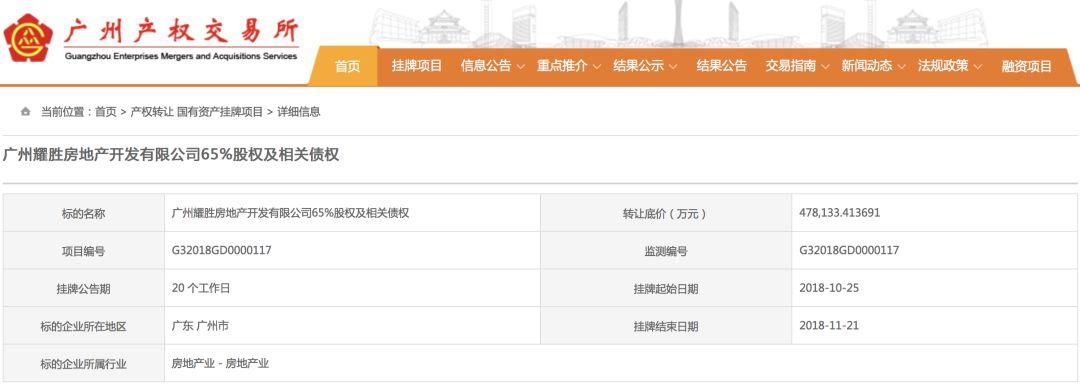1080x384 pixels.
Task: Click the industry value 房地产业 - 房地产业
Action: pyautogui.click(x=220, y=363)
